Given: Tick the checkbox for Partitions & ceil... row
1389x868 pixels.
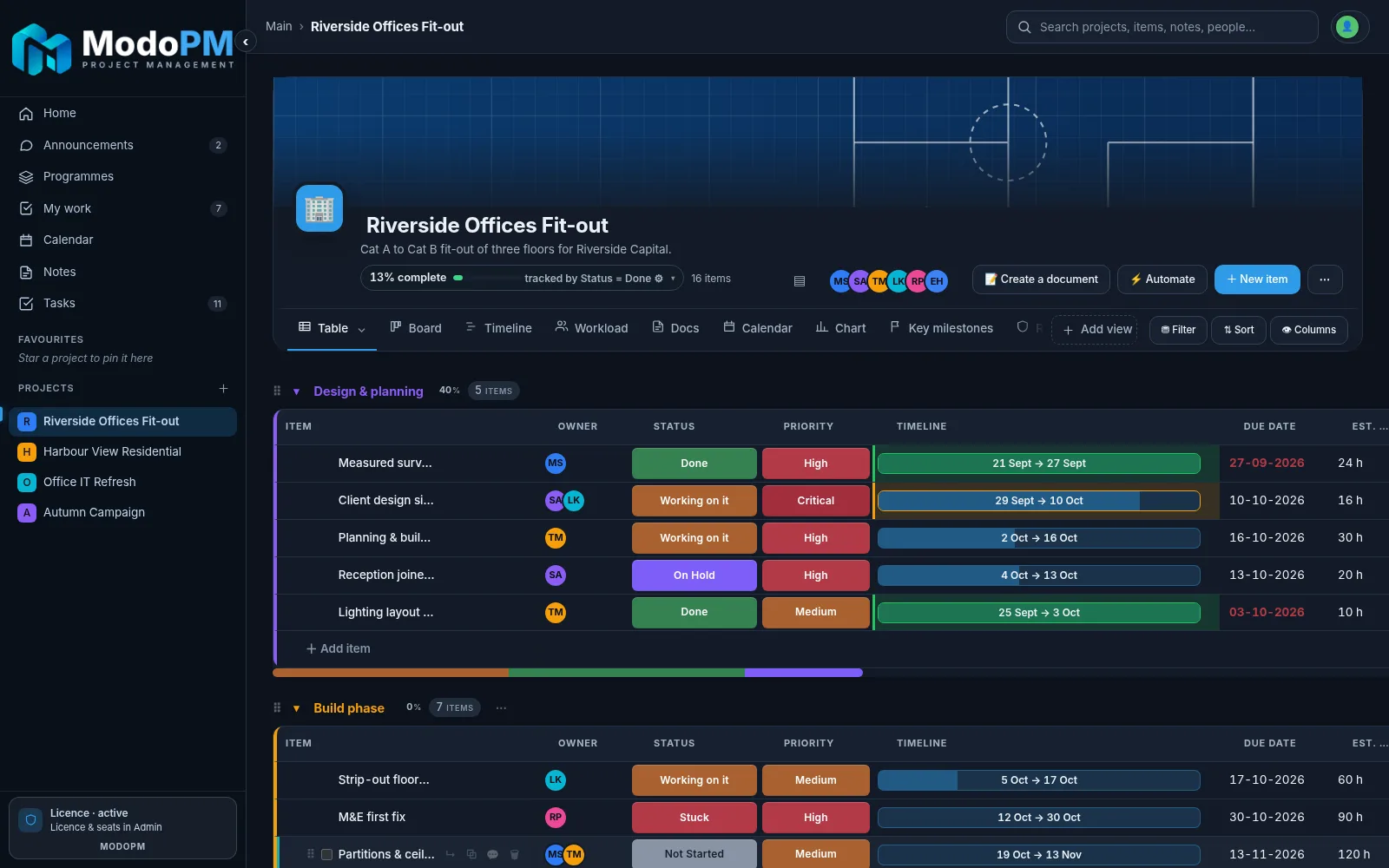Looking at the screenshot, I should click(326, 854).
